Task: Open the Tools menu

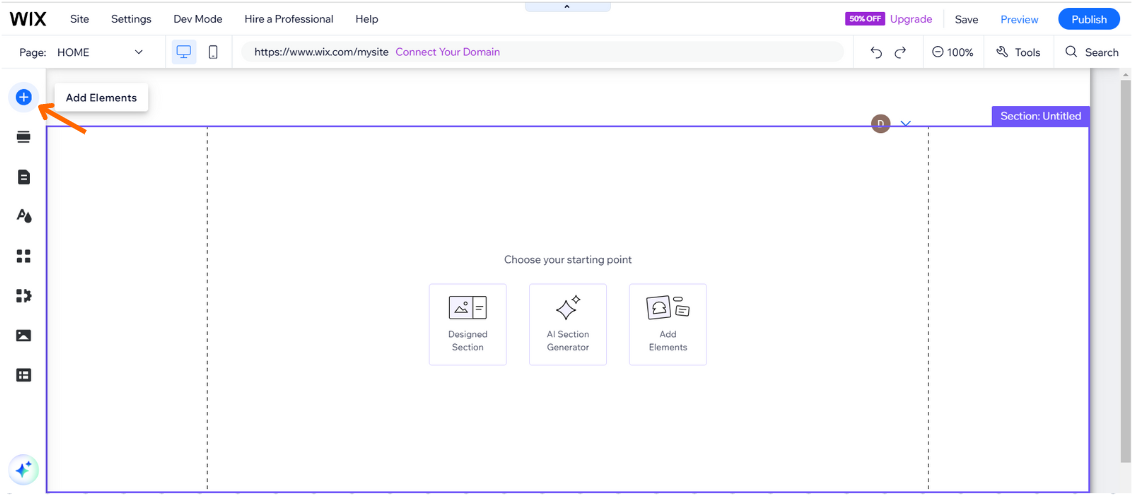Action: [x=1018, y=52]
